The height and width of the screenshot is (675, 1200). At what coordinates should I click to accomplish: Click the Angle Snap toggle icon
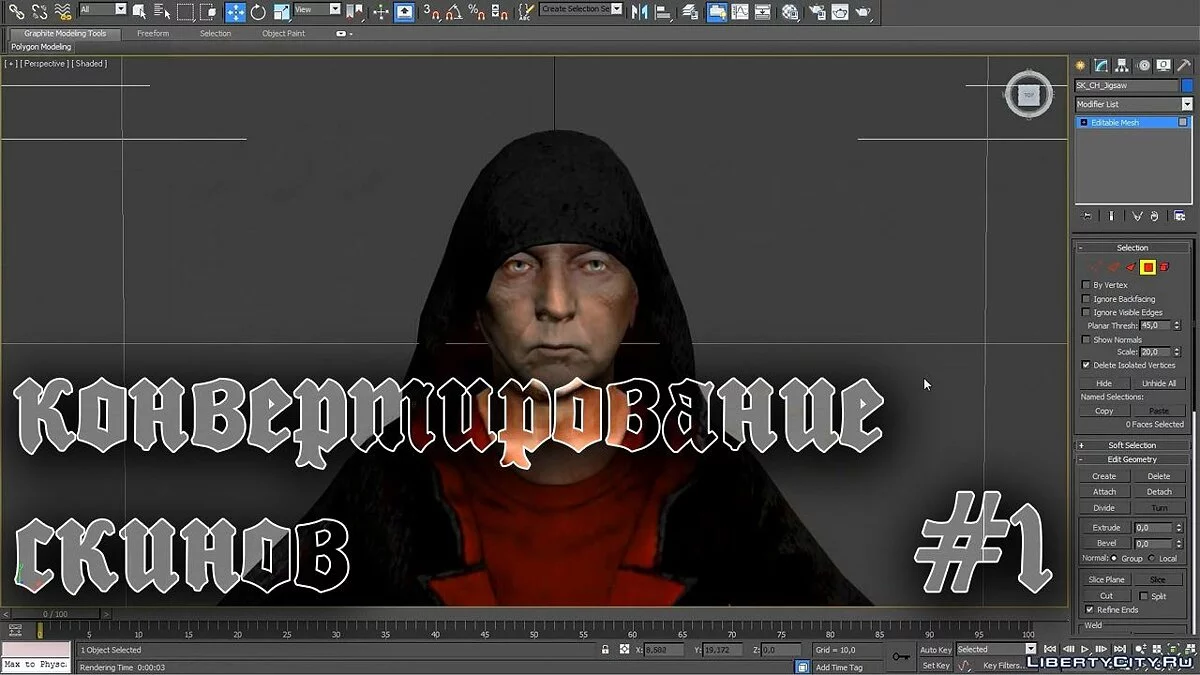(453, 12)
